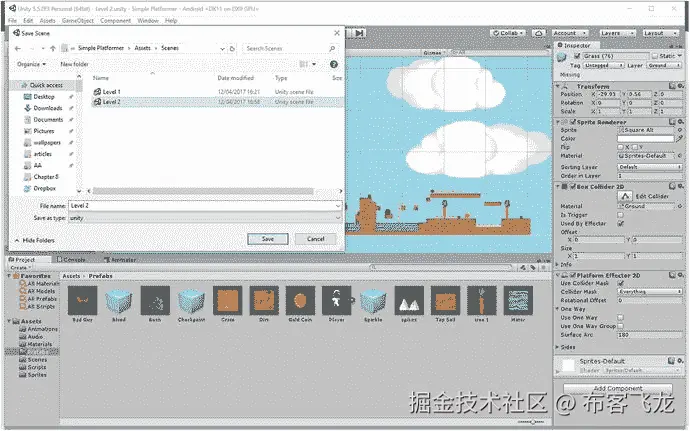Toggle the Use Collider Mask checkbox
The width and height of the screenshot is (690, 431).
620,283
